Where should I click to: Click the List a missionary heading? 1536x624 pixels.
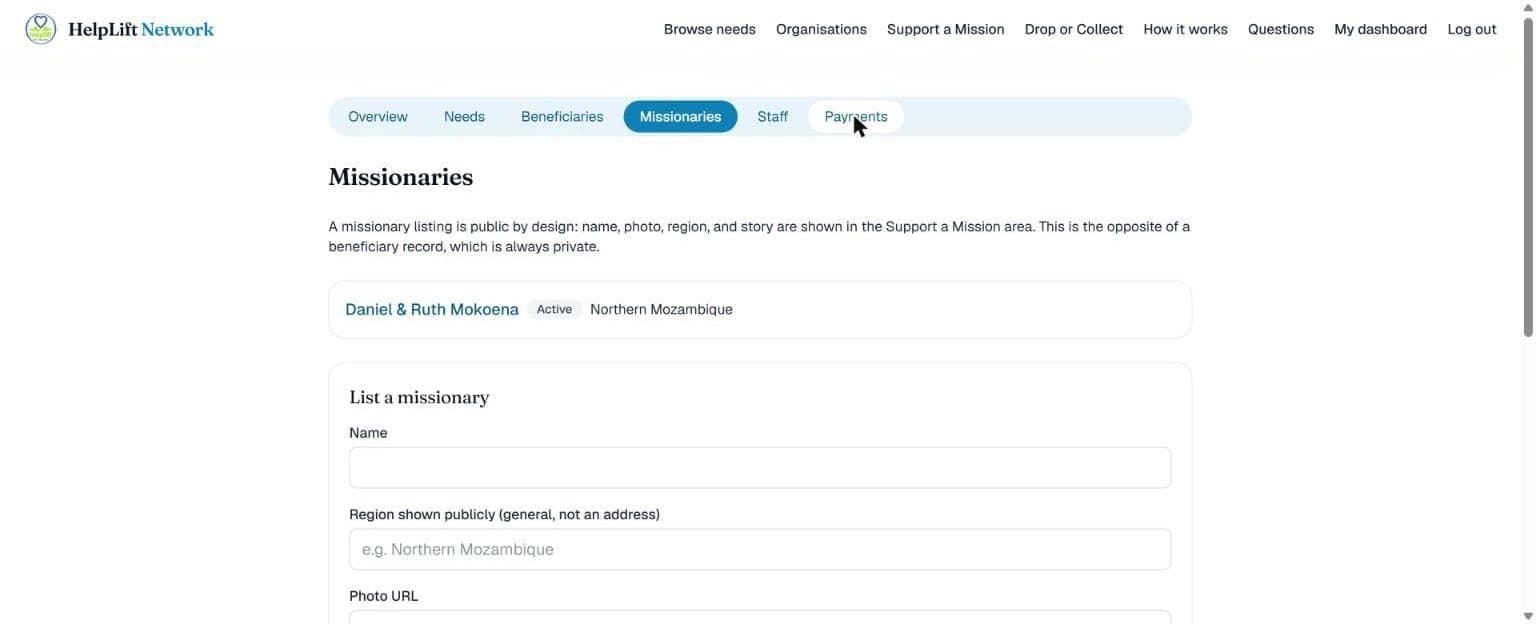[x=419, y=398]
